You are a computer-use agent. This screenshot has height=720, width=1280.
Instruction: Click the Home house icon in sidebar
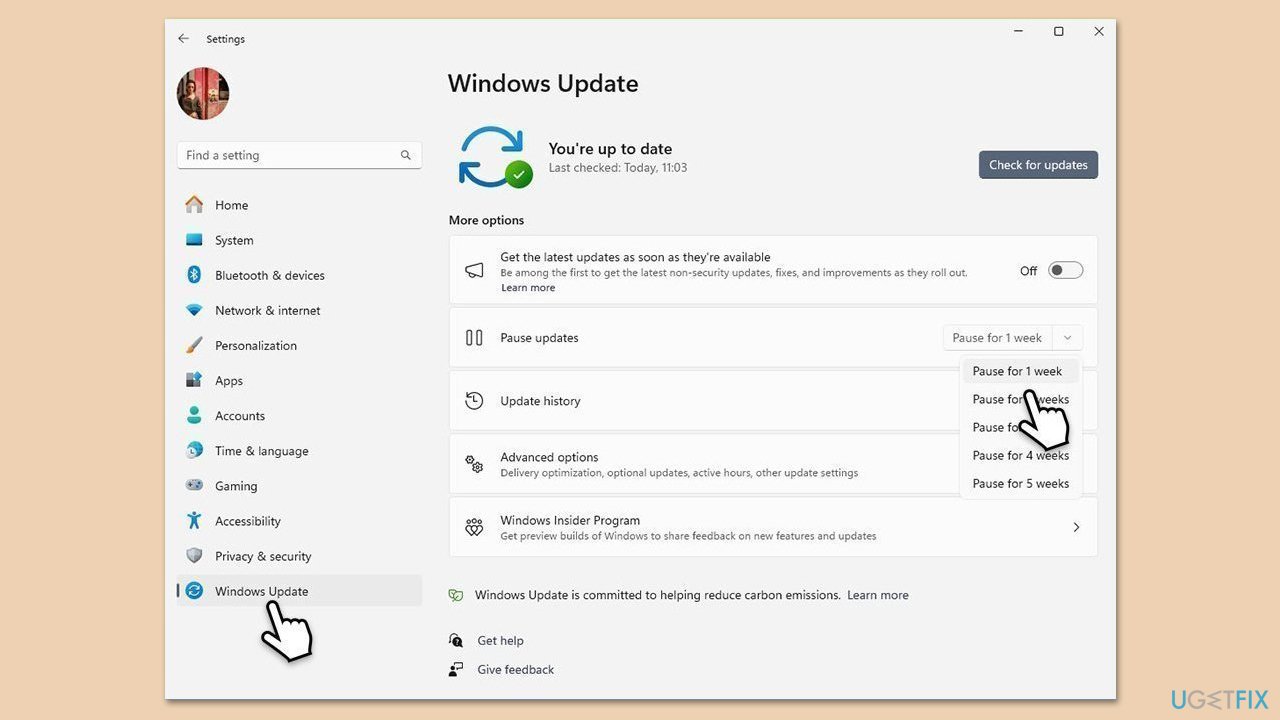coord(194,205)
